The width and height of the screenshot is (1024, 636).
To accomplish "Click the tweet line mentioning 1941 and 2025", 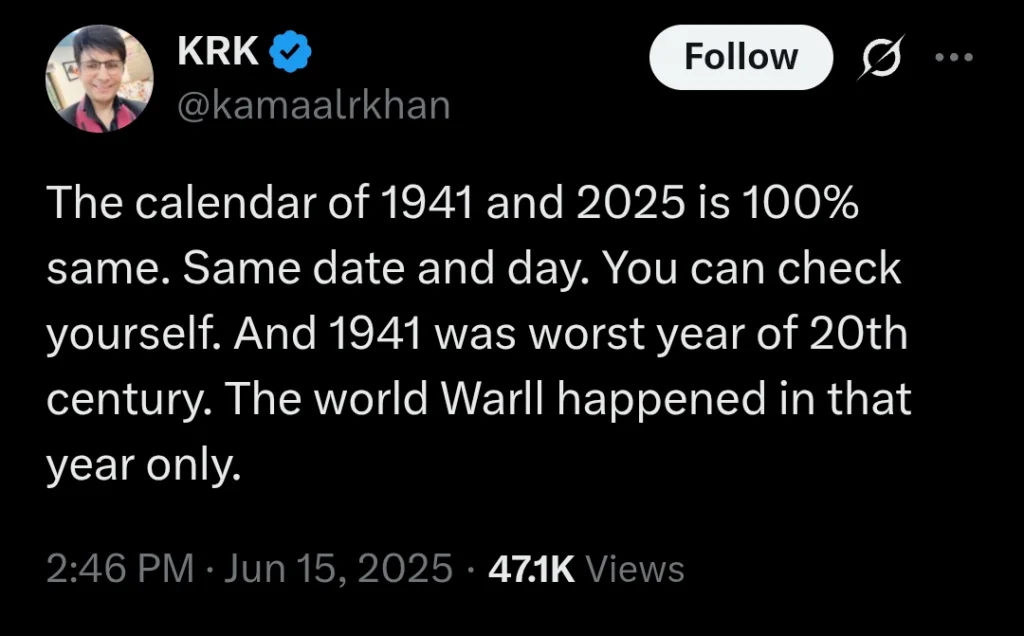I will (x=453, y=203).
